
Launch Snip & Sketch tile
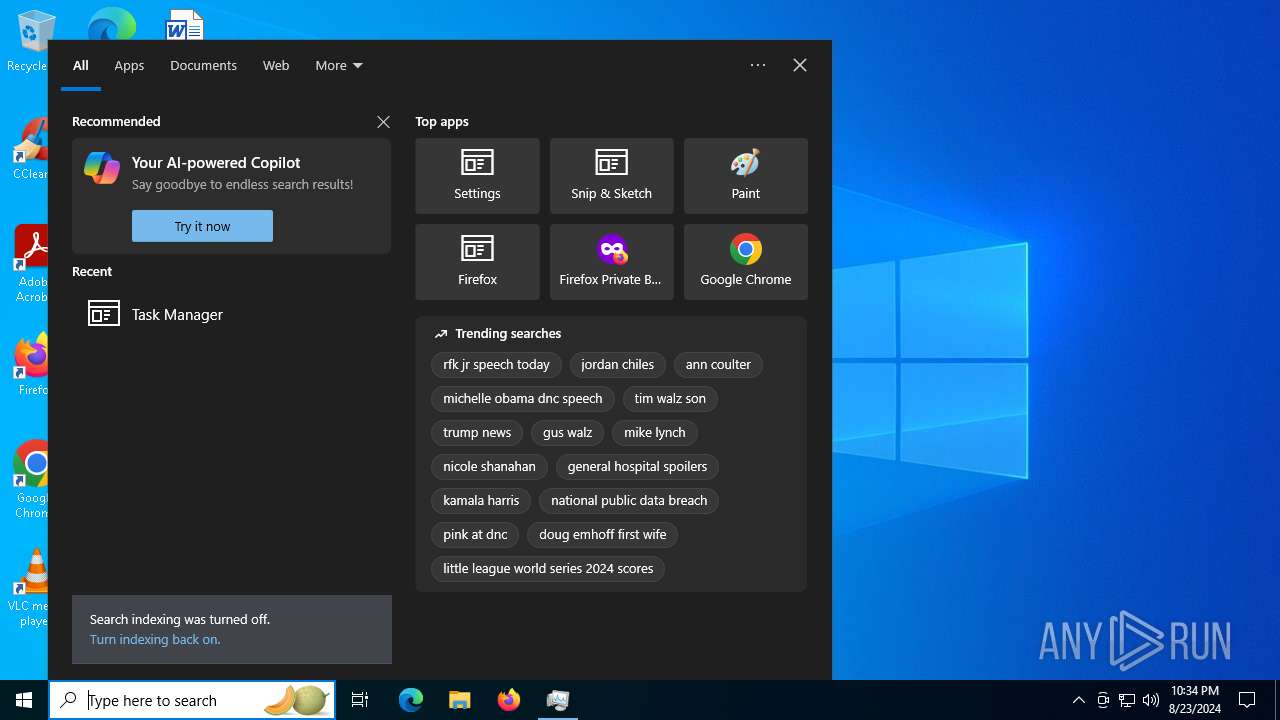[x=611, y=176]
